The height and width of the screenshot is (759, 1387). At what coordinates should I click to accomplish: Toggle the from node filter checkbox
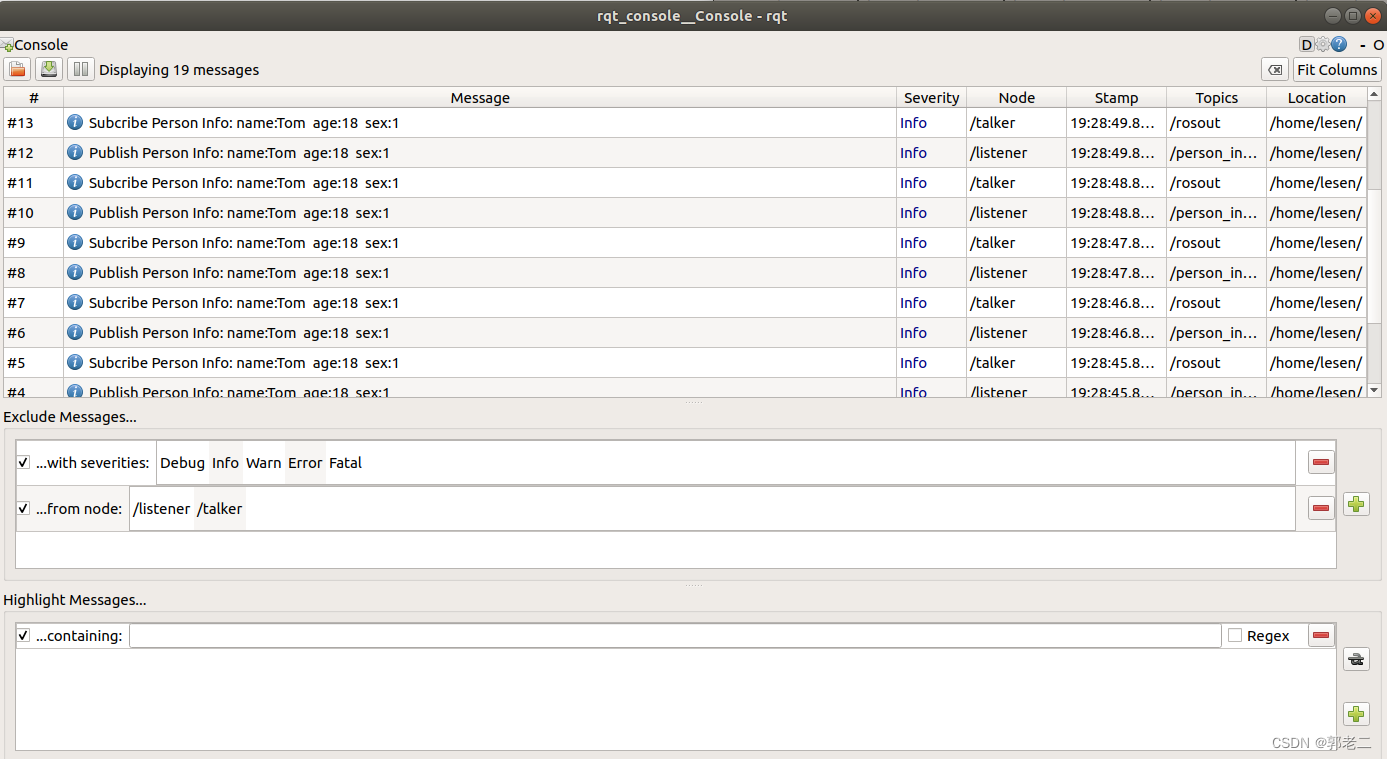point(23,509)
